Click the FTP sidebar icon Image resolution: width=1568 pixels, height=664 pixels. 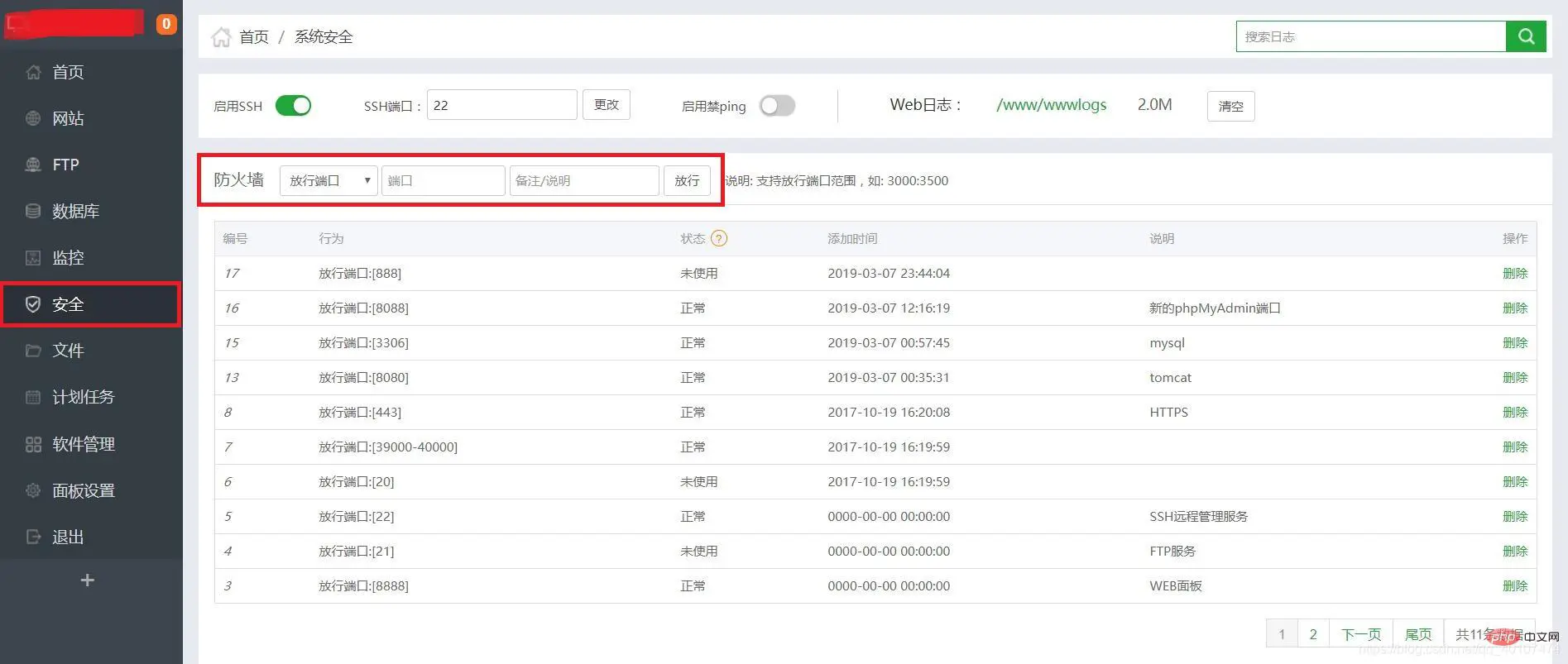33,165
